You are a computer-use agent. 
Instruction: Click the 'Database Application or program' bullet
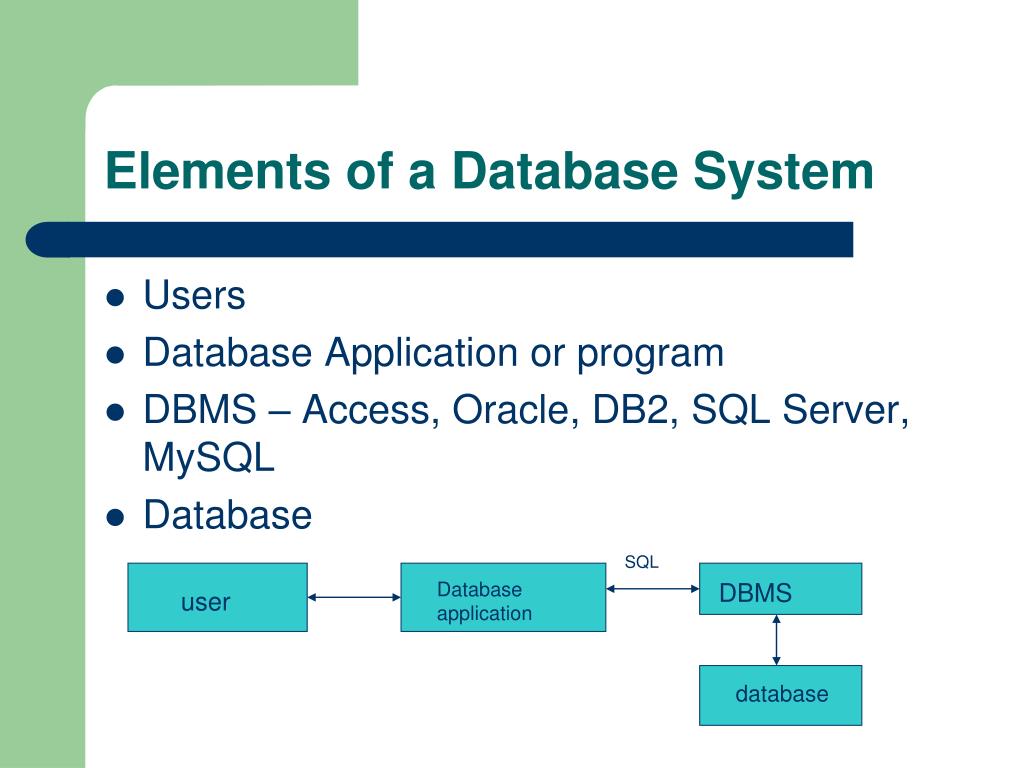click(434, 355)
